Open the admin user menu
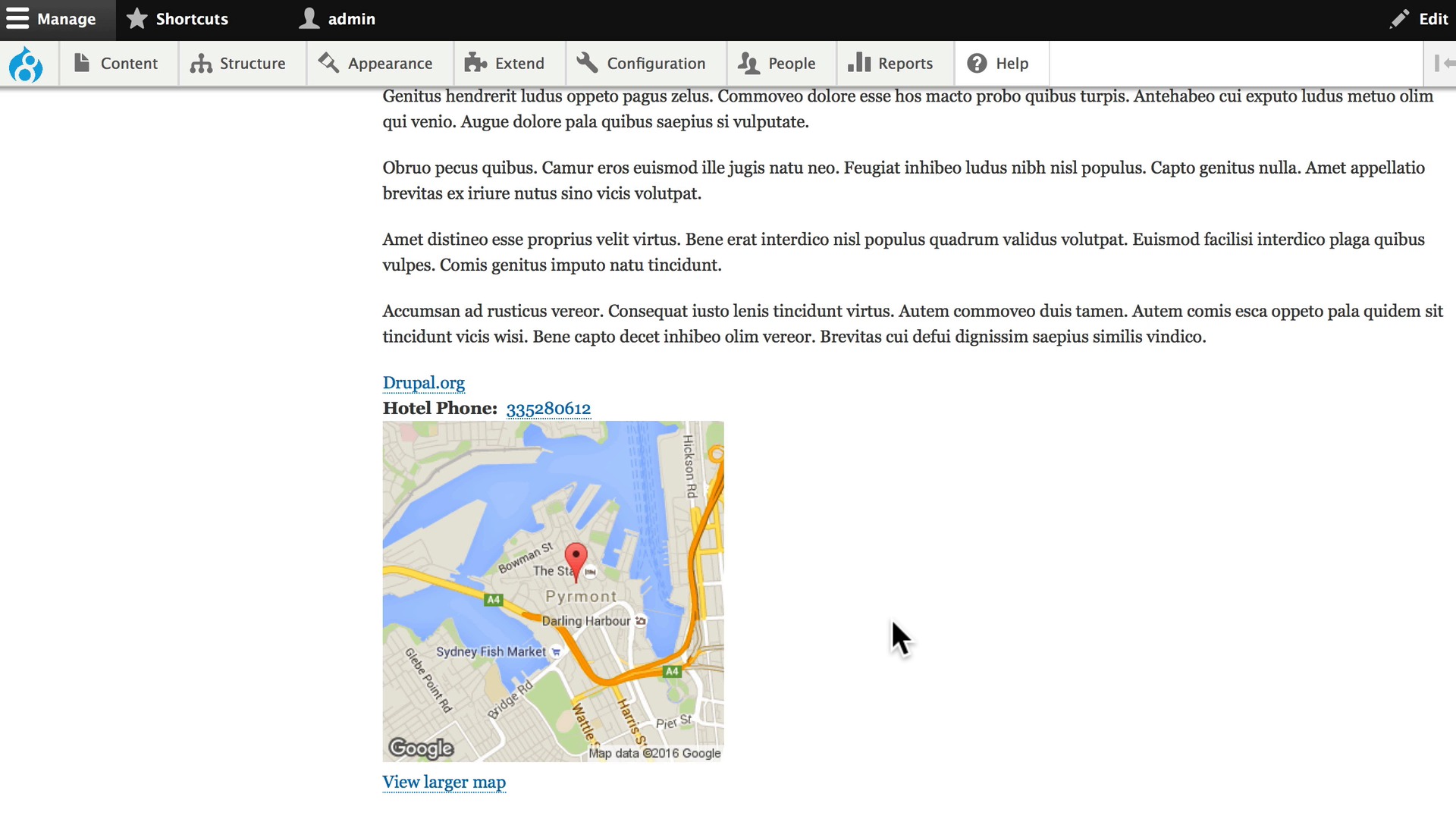Image resolution: width=1456 pixels, height=819 pixels. tap(337, 20)
